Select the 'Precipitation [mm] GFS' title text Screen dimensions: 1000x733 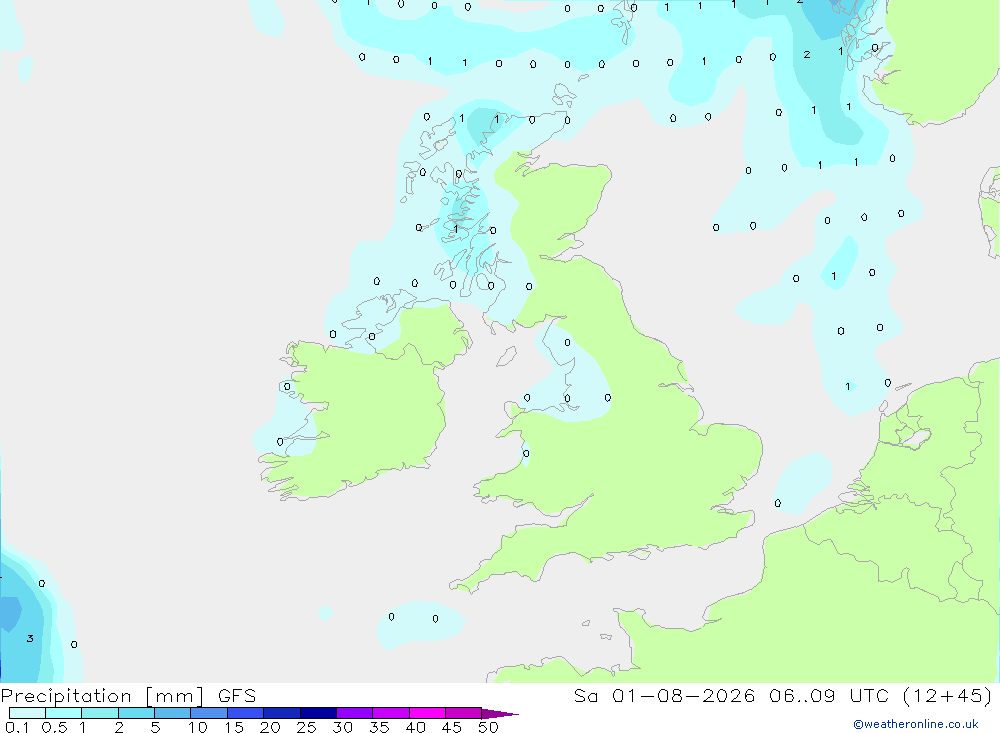point(128,695)
